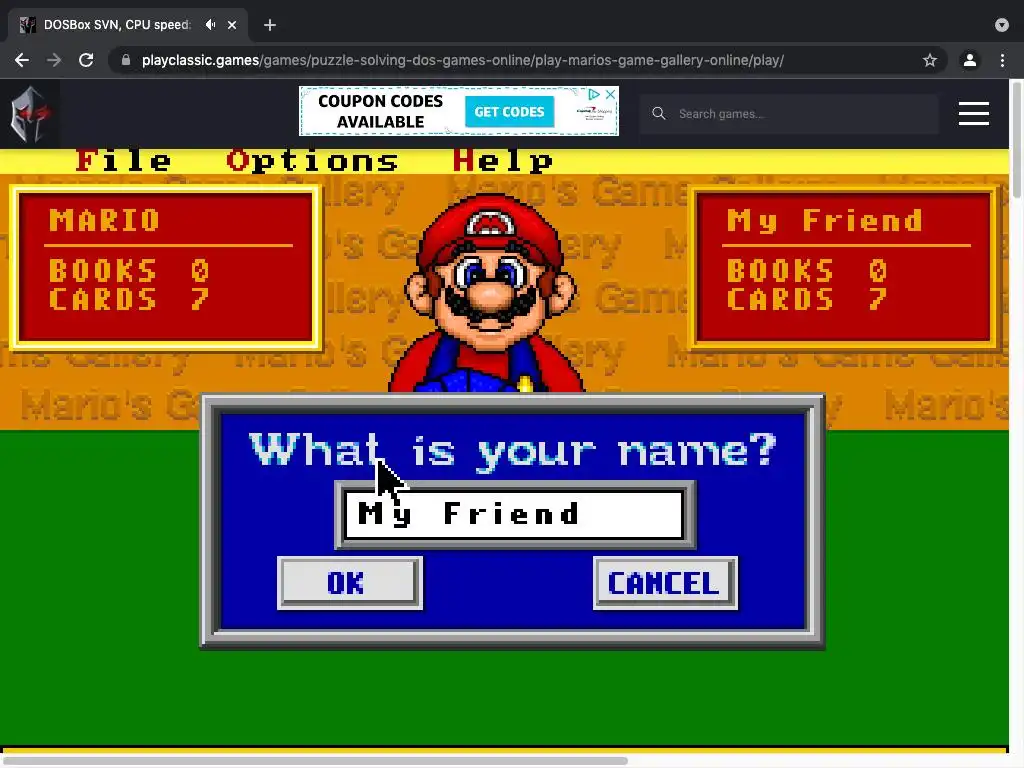Open the game's Help menu
This screenshot has width=1024, height=768.
503,161
